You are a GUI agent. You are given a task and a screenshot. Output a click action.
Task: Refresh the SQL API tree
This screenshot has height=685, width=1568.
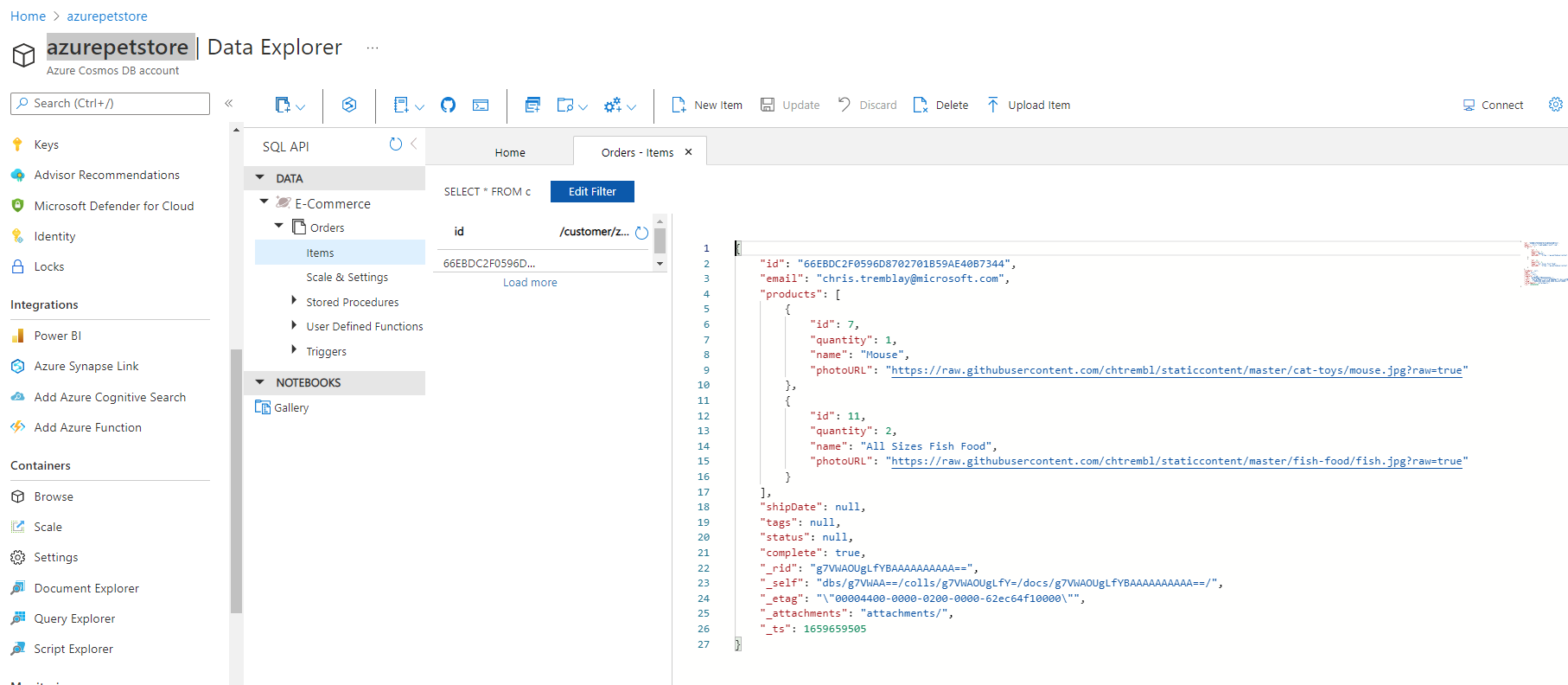tap(396, 144)
